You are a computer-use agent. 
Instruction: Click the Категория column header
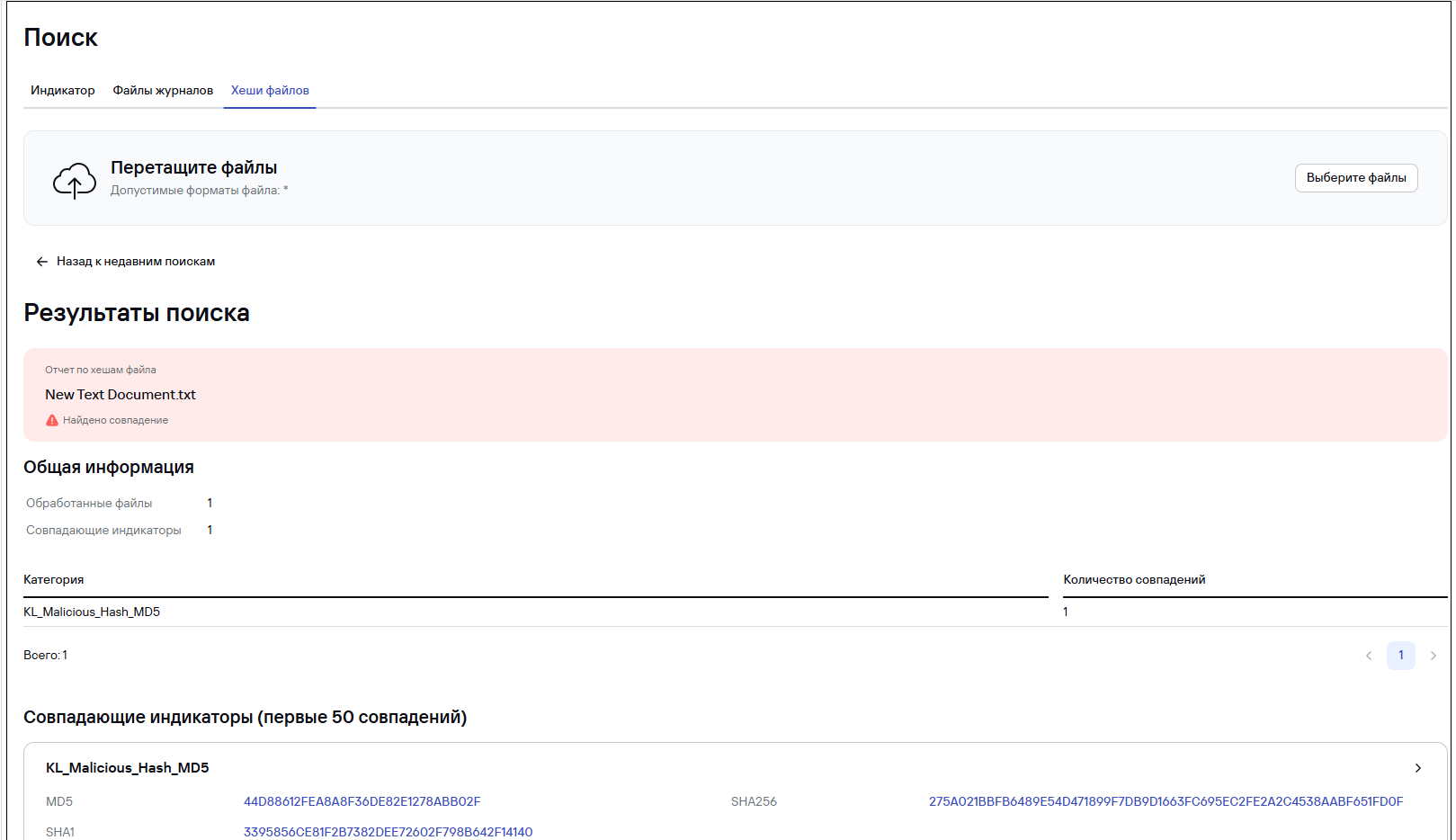click(54, 580)
